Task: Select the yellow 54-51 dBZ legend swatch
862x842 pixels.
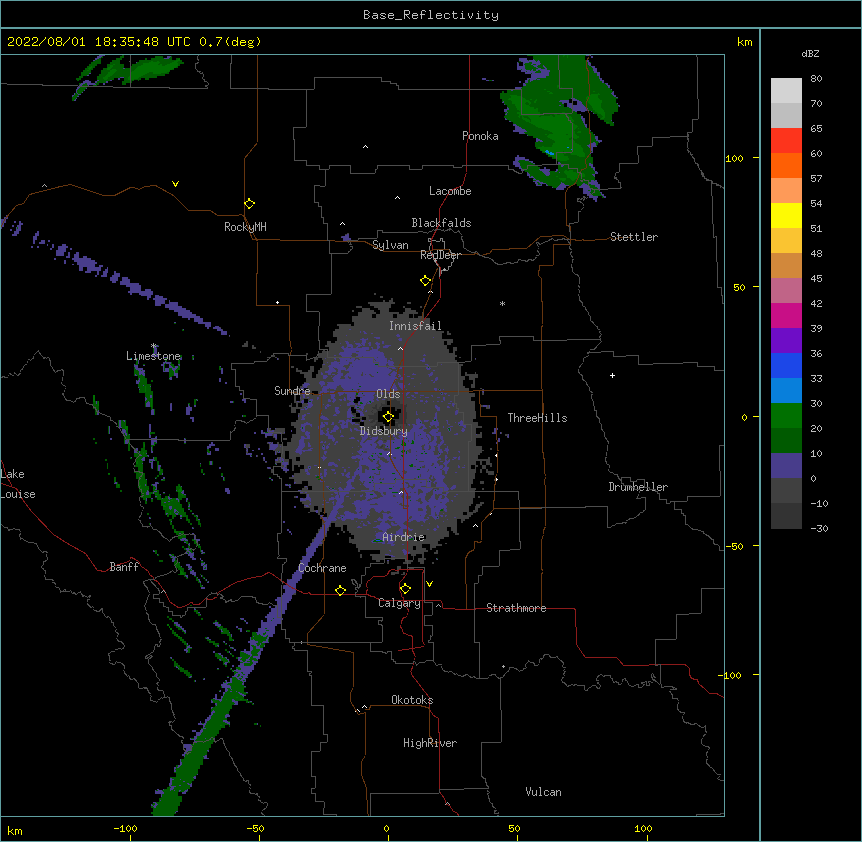Action: (786, 215)
